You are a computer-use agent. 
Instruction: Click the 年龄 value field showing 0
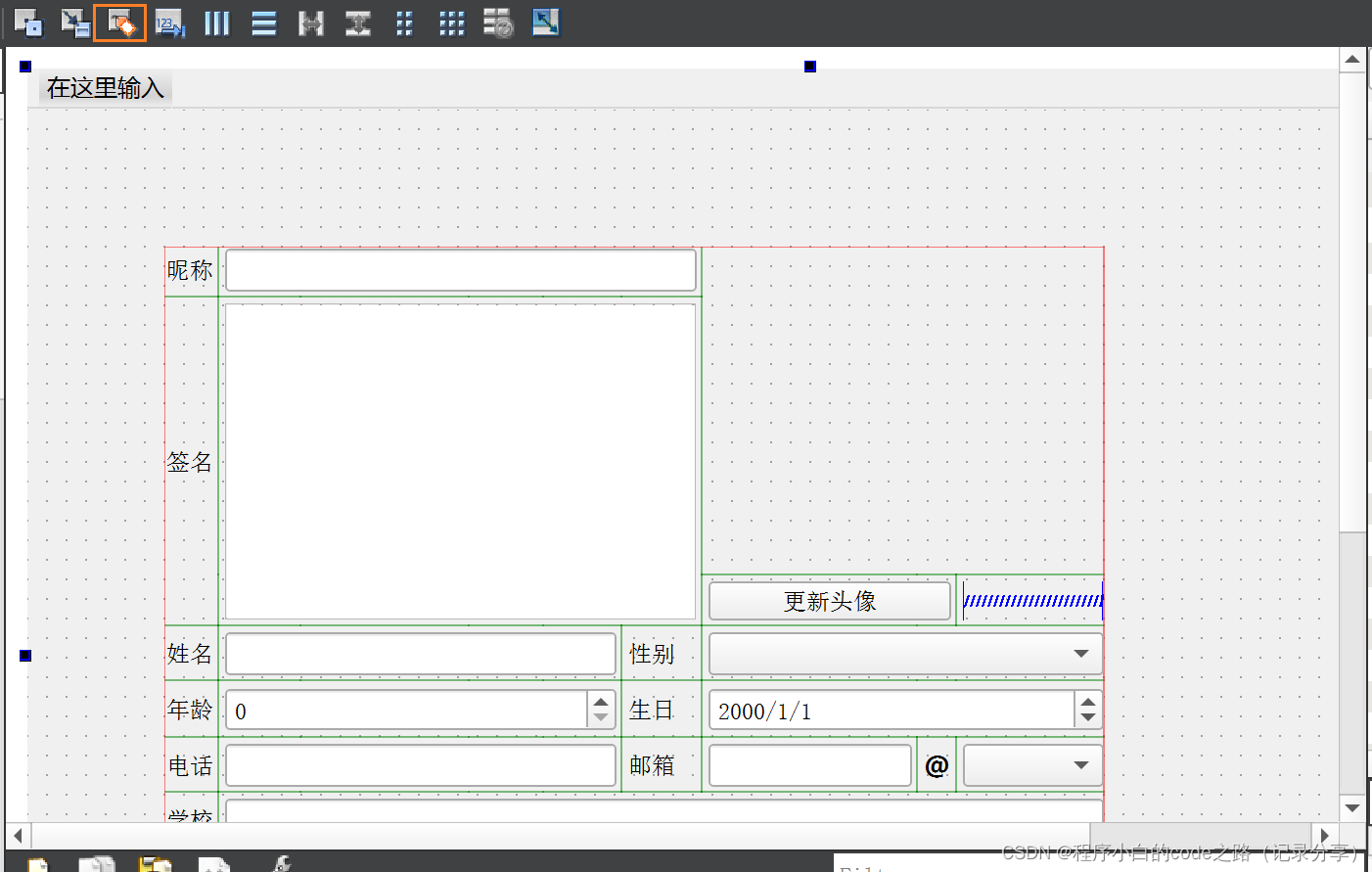point(407,711)
